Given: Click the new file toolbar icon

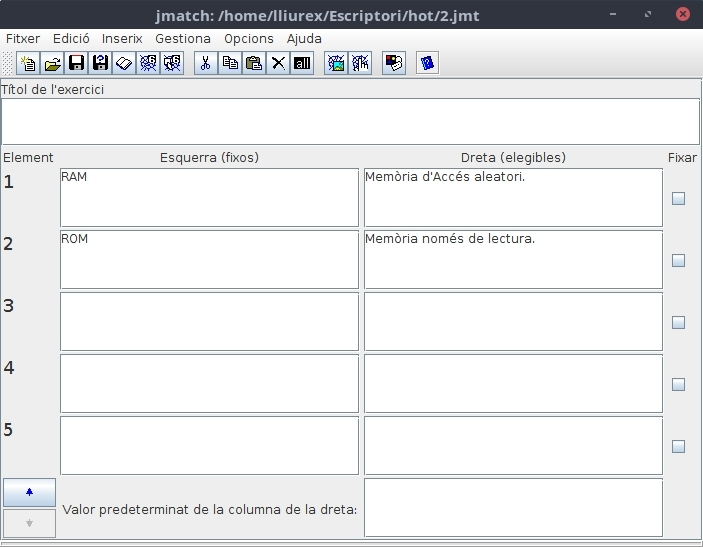Looking at the screenshot, I should click(28, 63).
